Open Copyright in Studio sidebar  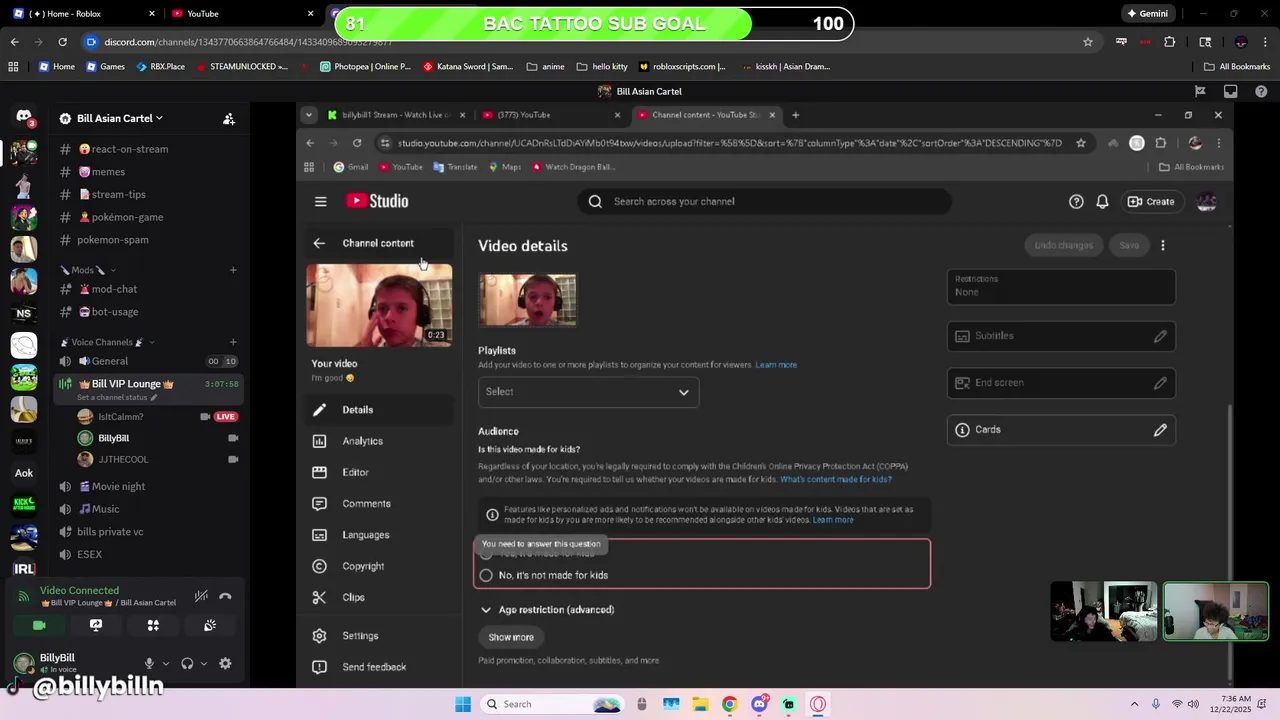point(379,566)
